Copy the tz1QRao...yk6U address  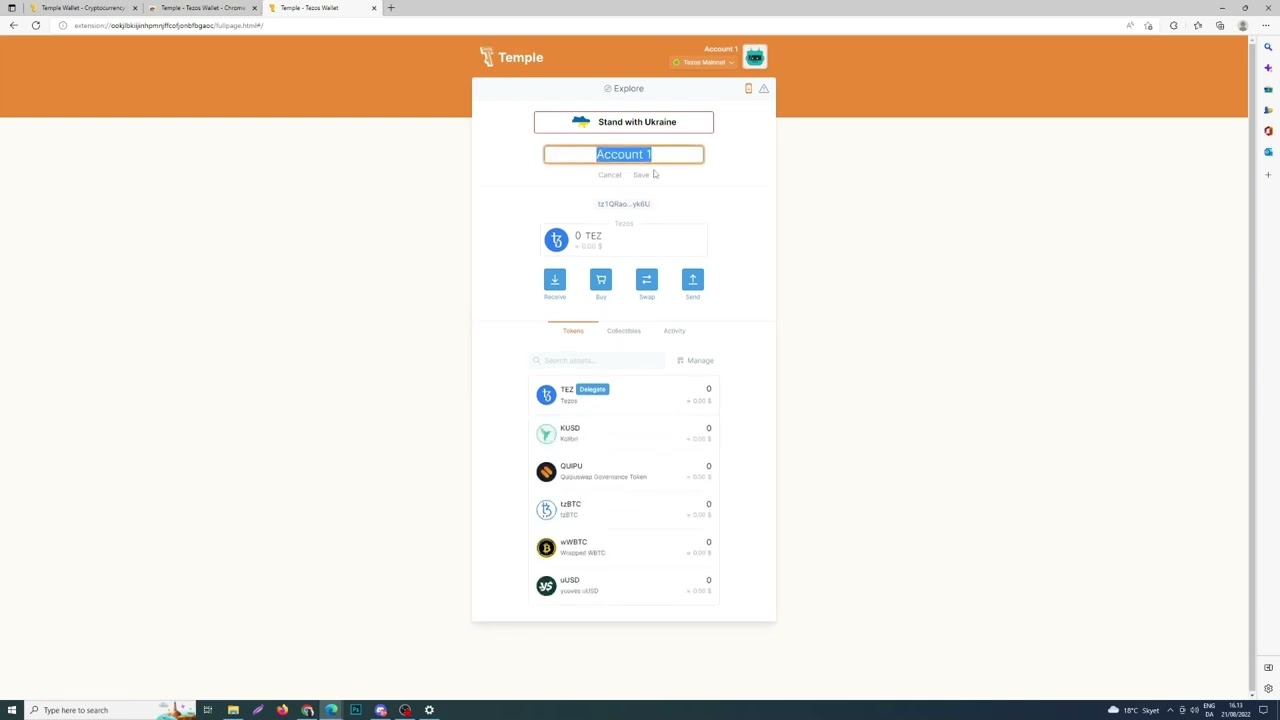[624, 204]
